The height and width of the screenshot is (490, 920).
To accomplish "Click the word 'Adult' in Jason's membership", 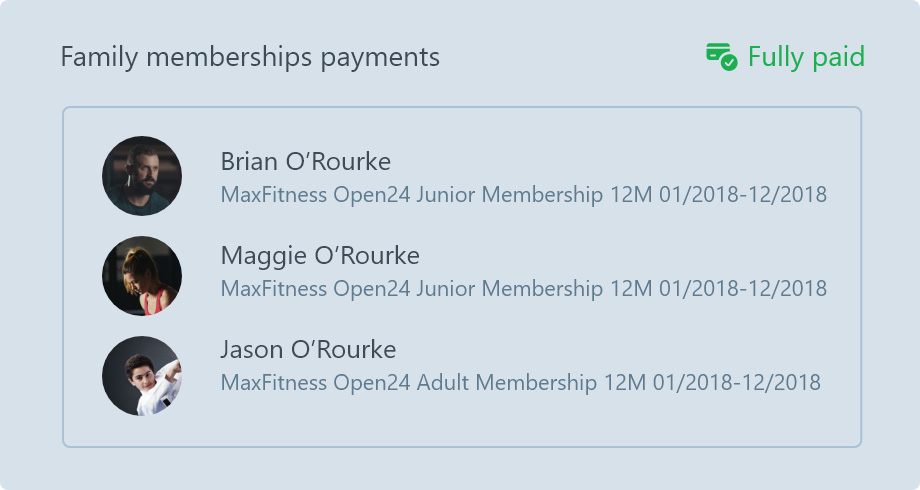I will 443,382.
